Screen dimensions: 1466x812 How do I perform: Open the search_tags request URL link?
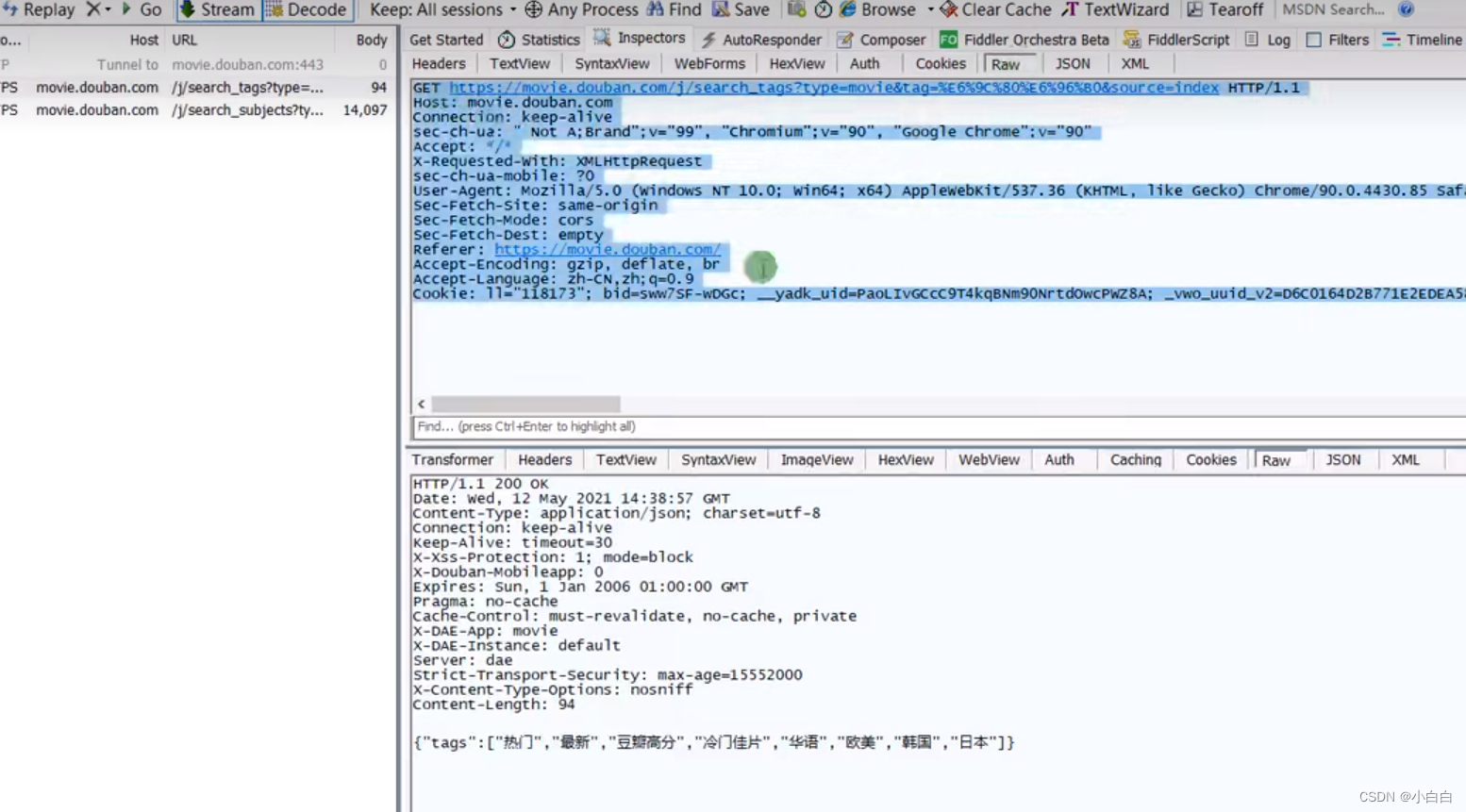click(834, 88)
